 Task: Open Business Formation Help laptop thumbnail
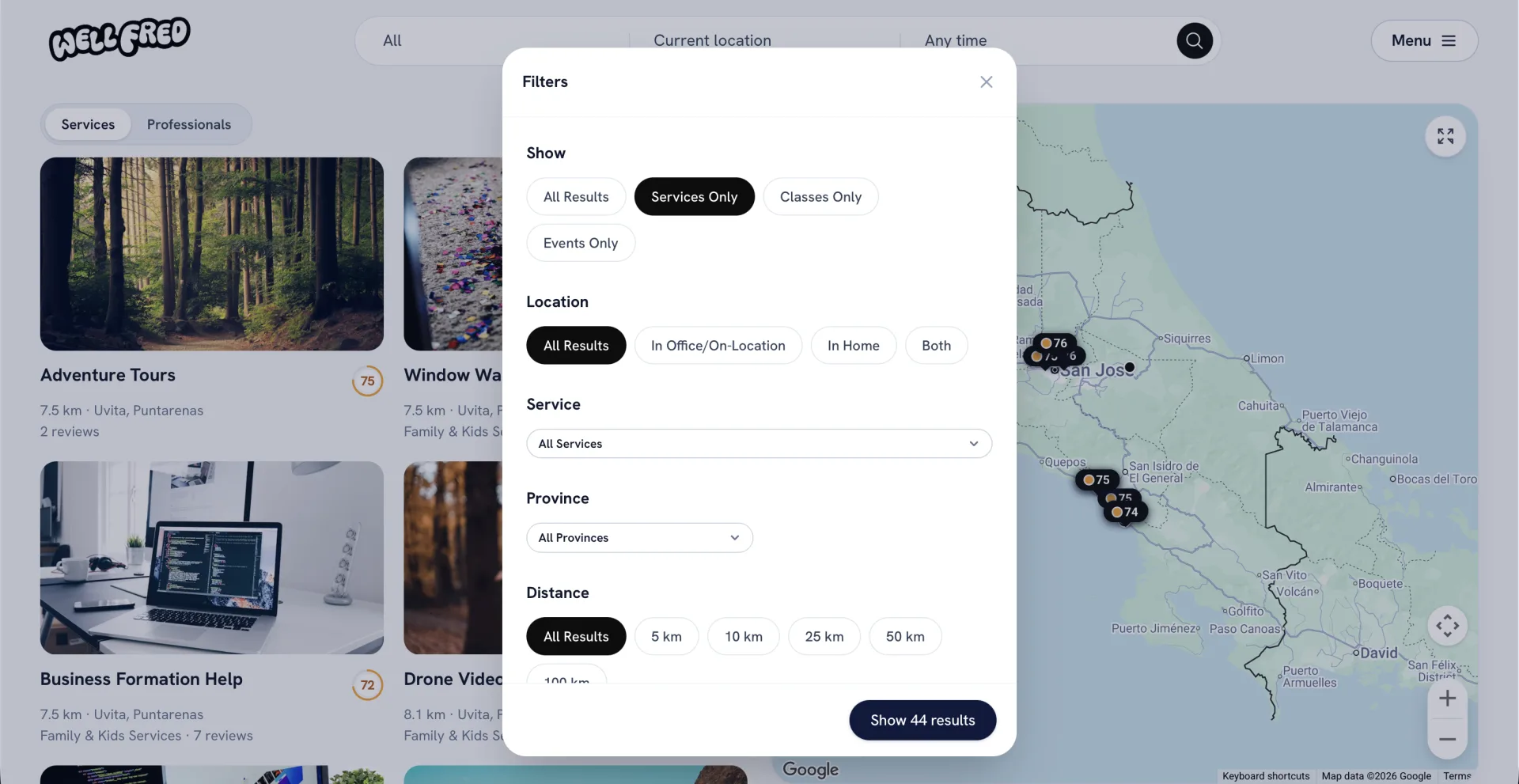[212, 558]
